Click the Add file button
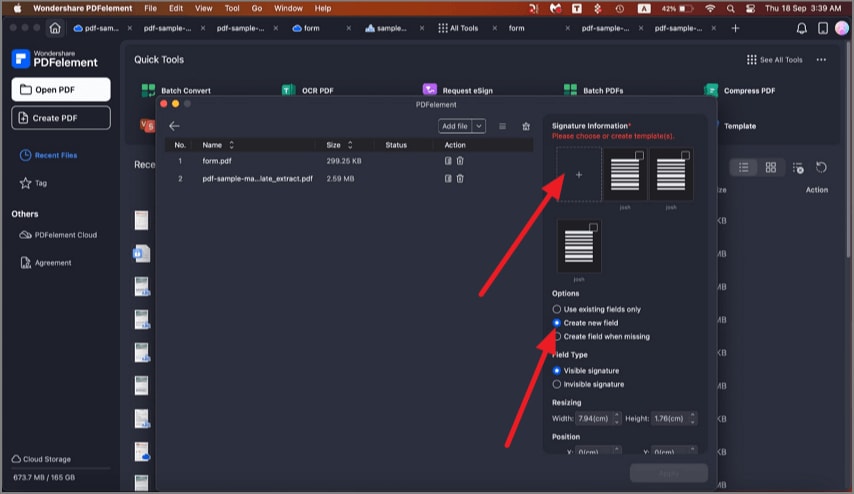This screenshot has height=494, width=854. [x=455, y=126]
